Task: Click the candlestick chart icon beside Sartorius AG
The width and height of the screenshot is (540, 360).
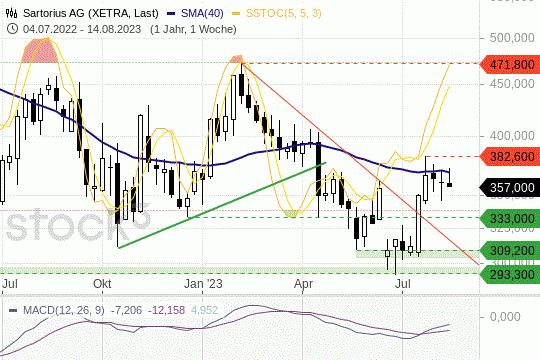Action: pos(12,13)
